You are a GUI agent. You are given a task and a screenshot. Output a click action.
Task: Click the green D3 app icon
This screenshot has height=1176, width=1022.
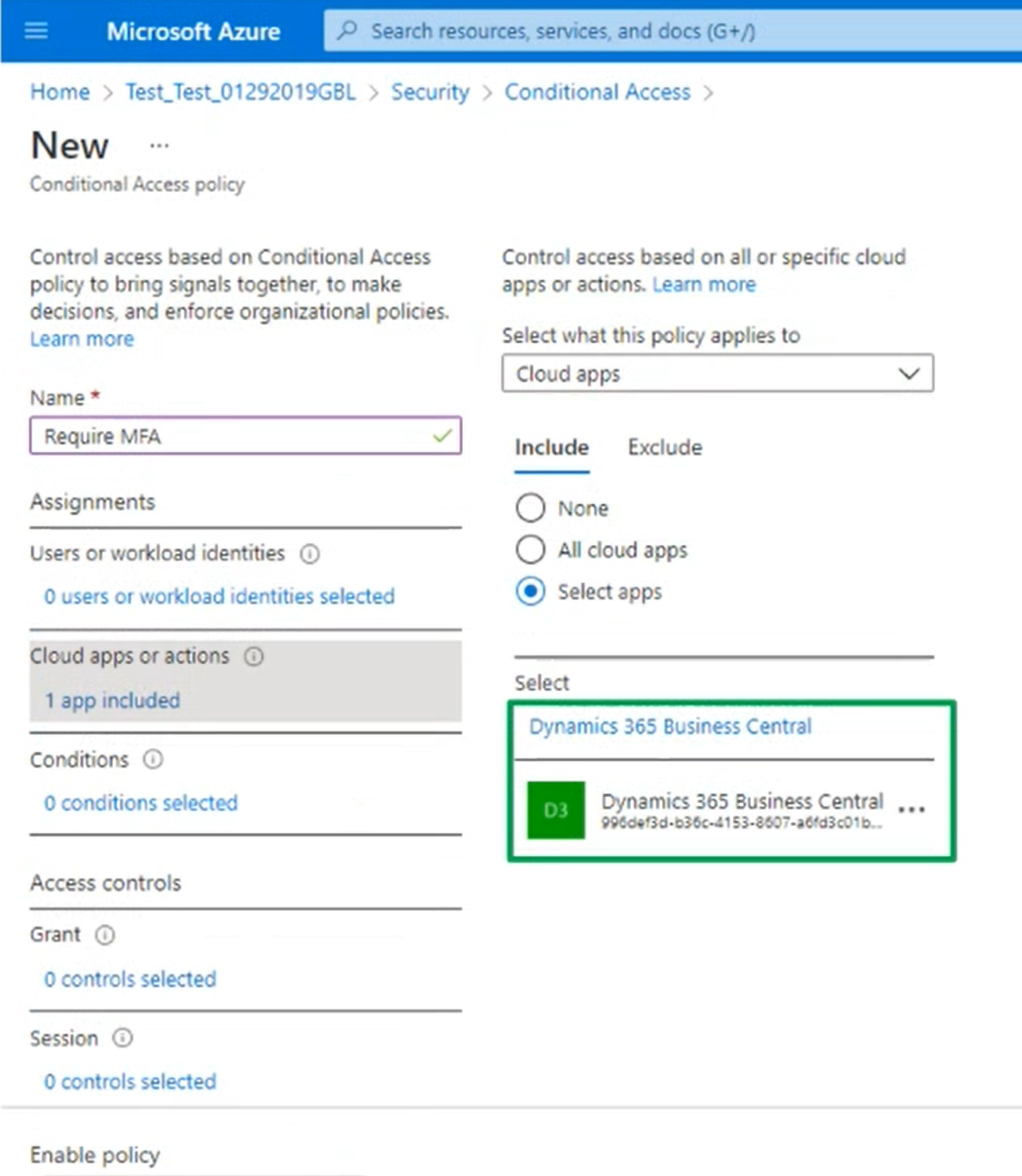point(556,809)
